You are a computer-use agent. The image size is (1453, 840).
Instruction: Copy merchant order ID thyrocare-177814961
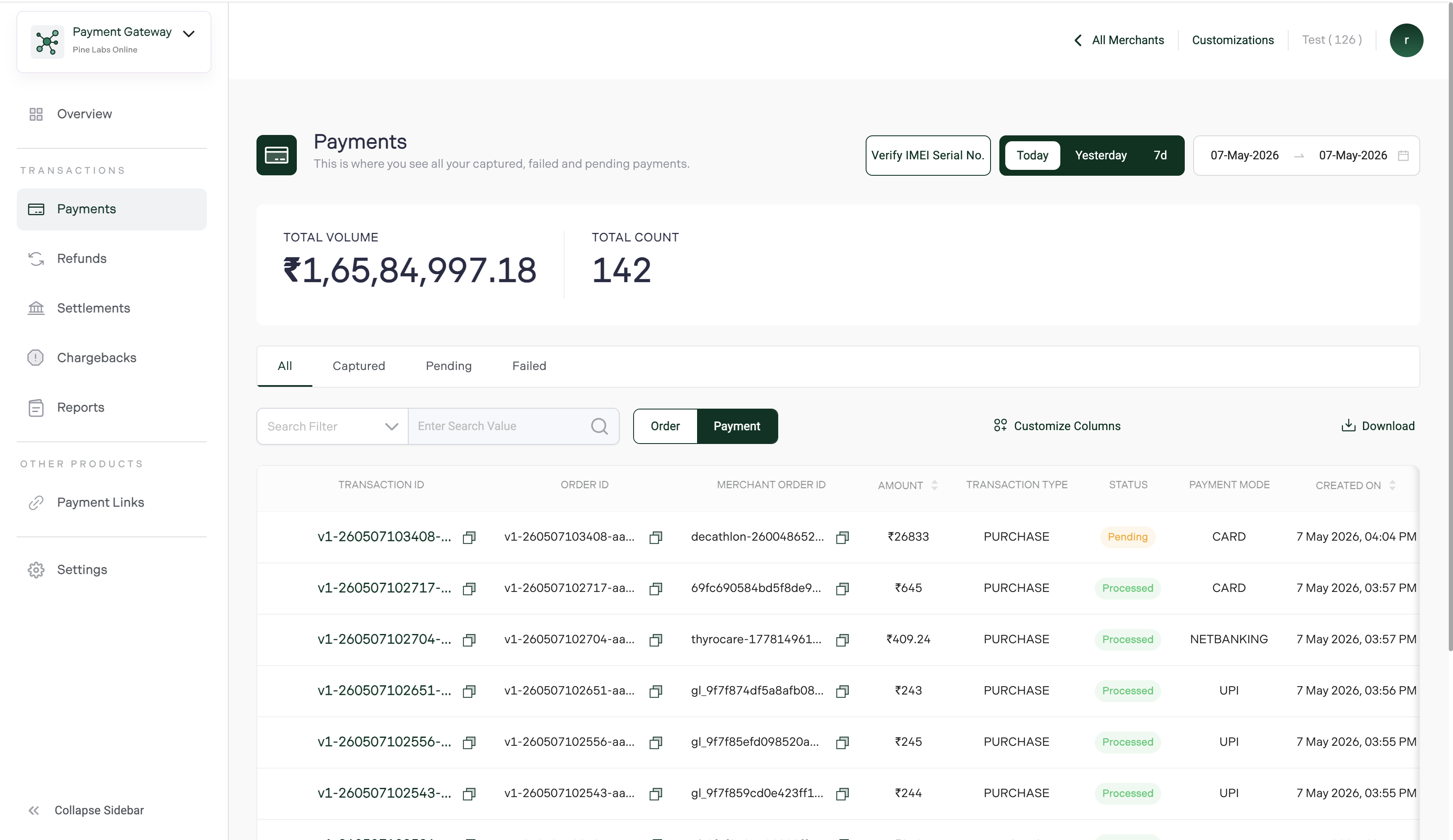tap(843, 640)
